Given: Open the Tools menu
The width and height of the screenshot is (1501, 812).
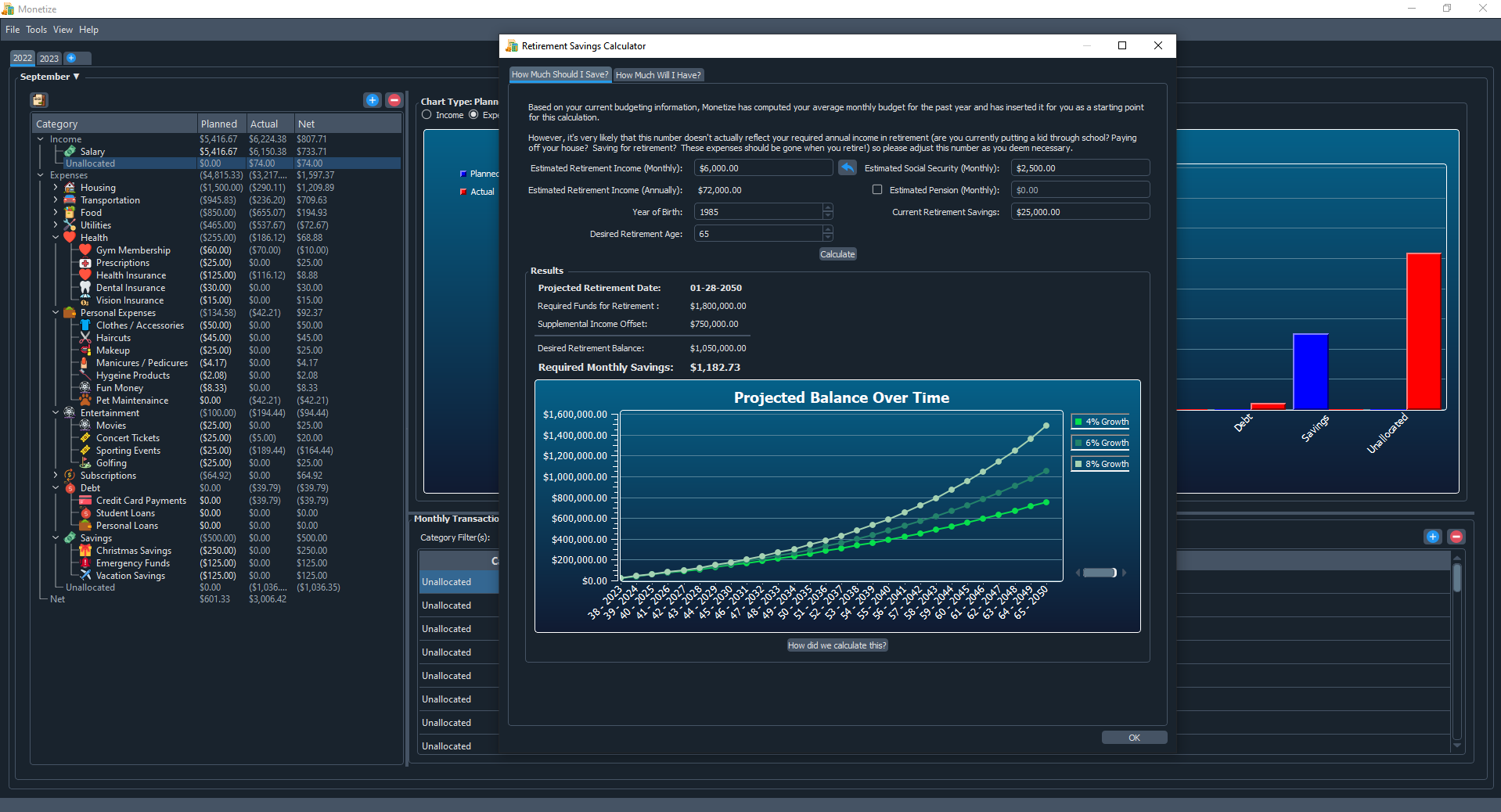Looking at the screenshot, I should 37,30.
